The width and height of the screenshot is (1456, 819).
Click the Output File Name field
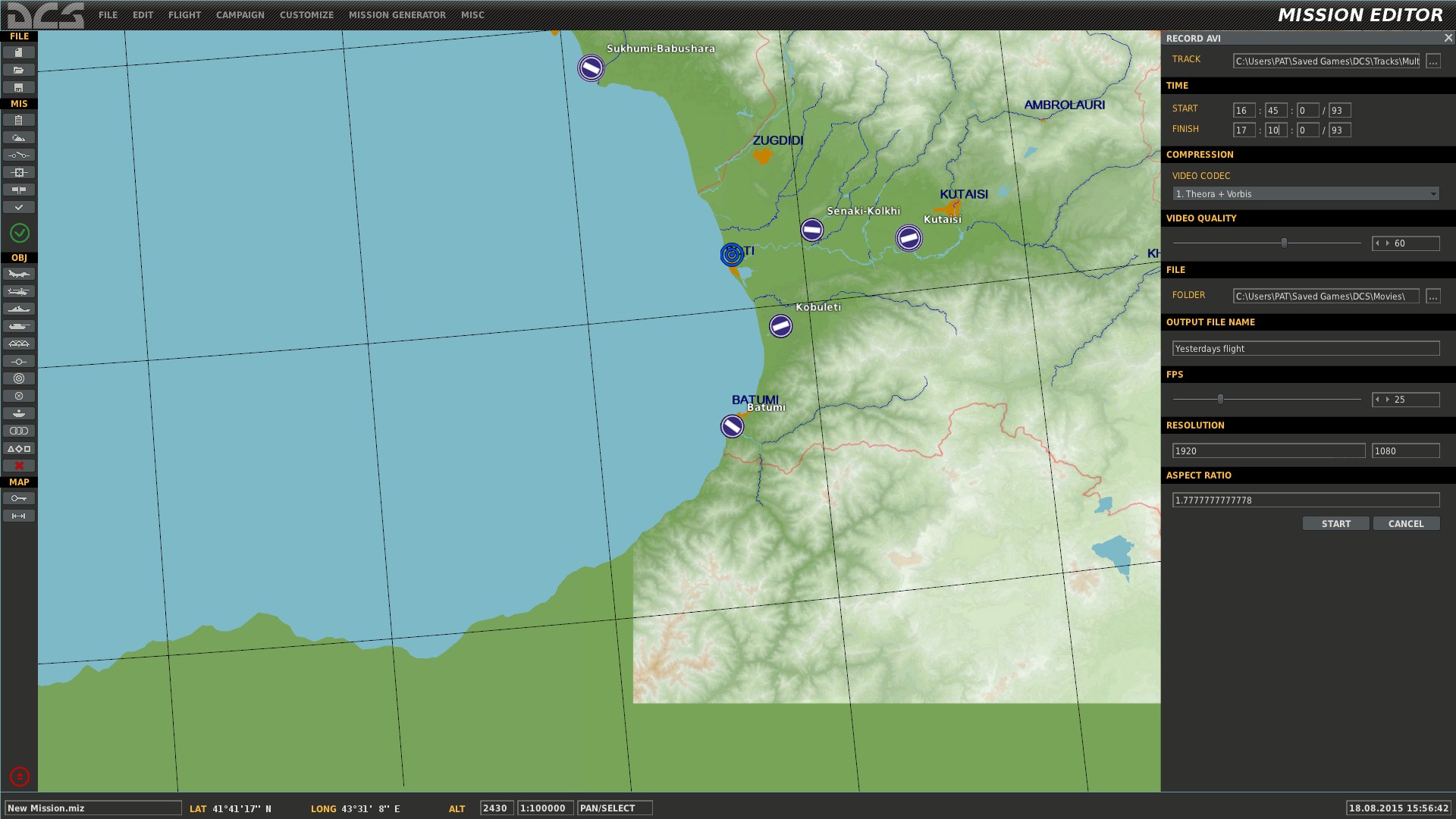pos(1306,349)
